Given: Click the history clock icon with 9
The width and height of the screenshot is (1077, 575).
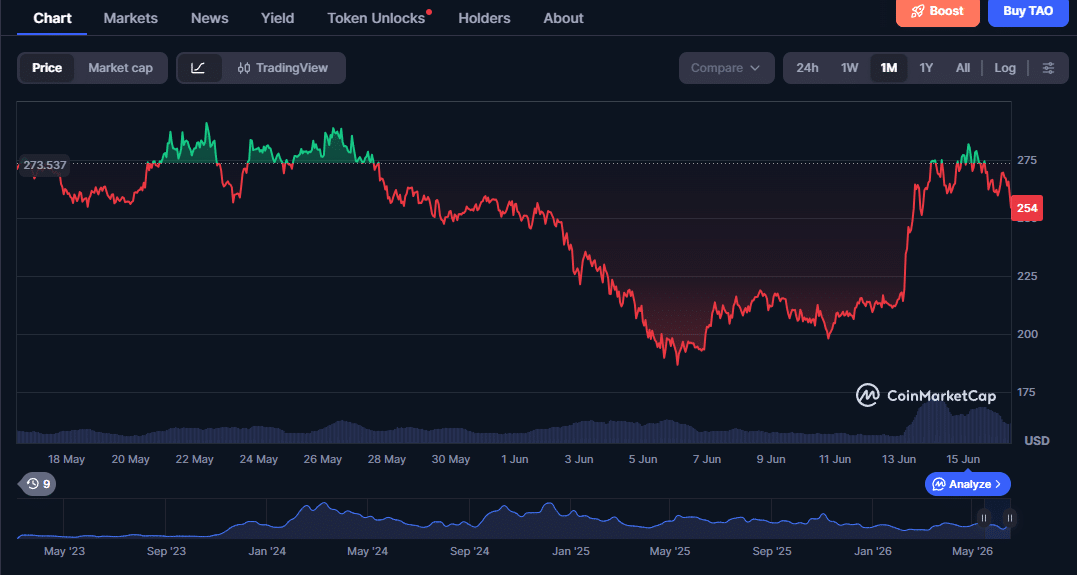Looking at the screenshot, I should [x=38, y=484].
